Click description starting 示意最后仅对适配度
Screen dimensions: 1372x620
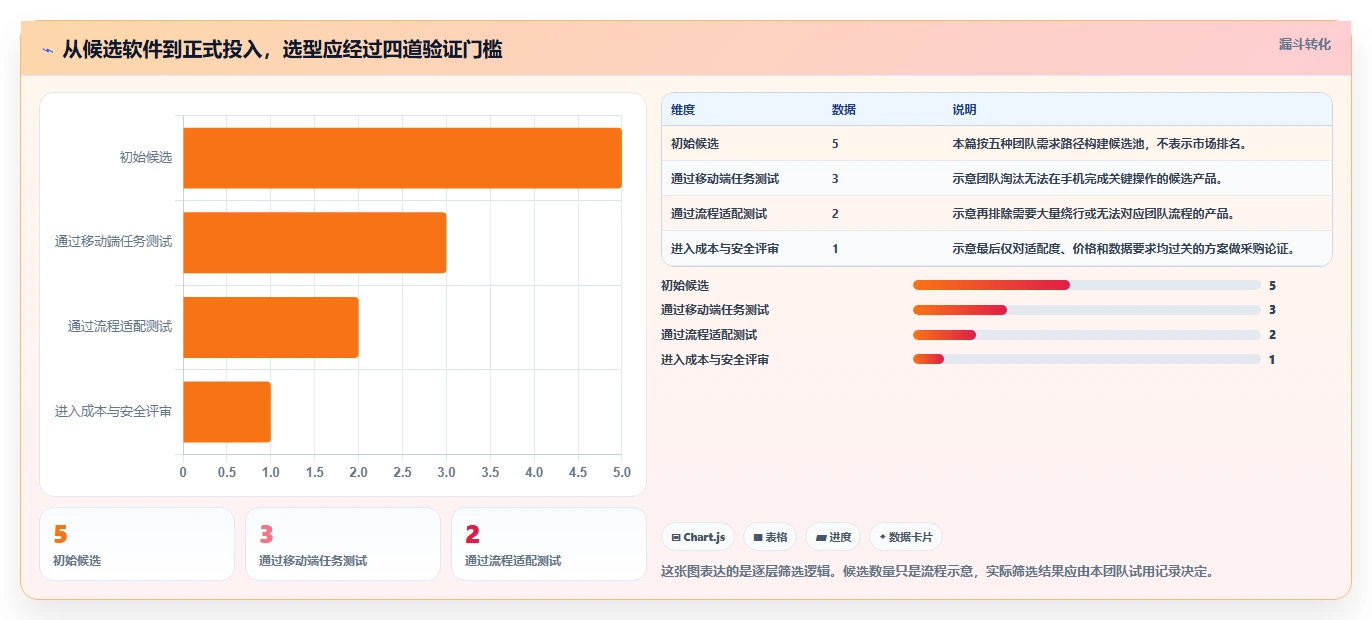point(1125,249)
